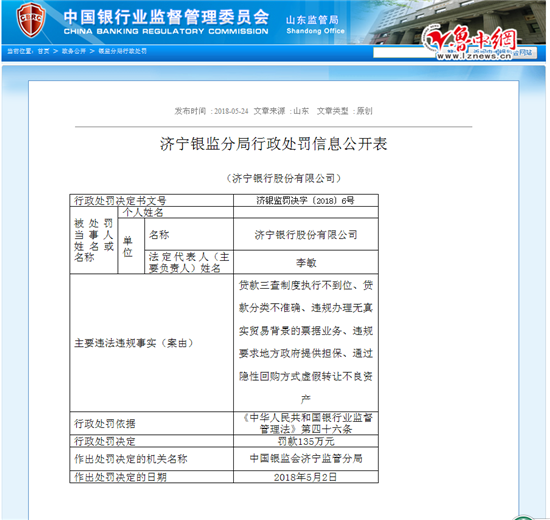Click the publish date 2018-05-24
The image size is (550, 520).
[231, 111]
